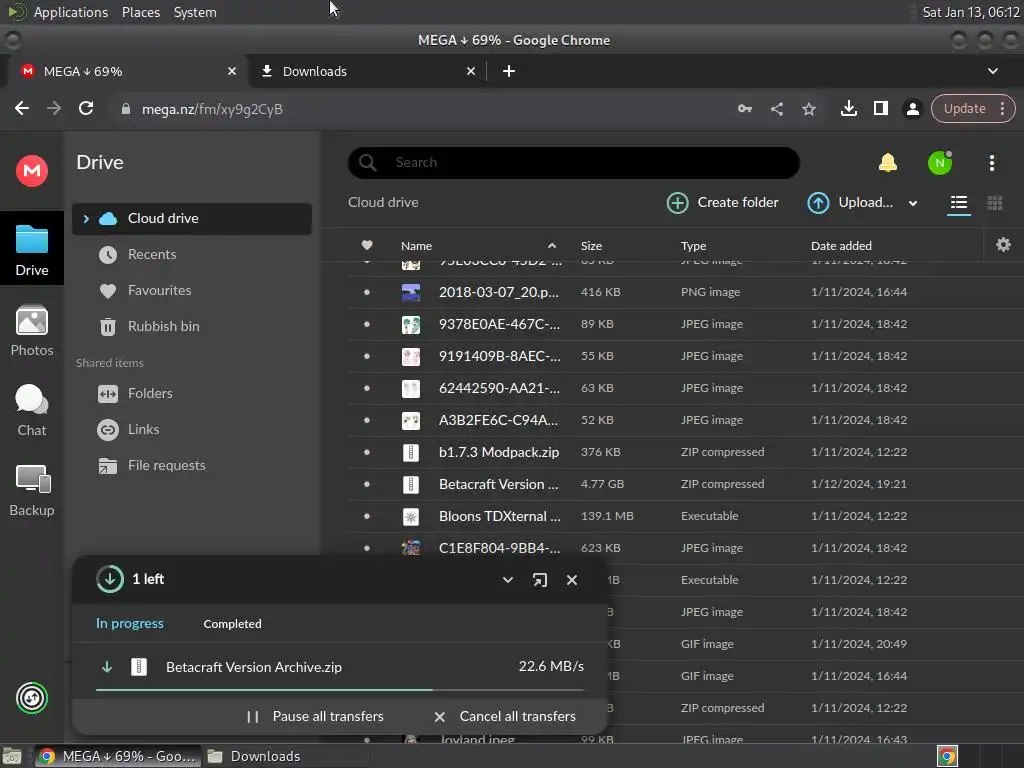Screen dimensions: 1024x768
Task: Sort files by Size column
Action: pyautogui.click(x=591, y=246)
